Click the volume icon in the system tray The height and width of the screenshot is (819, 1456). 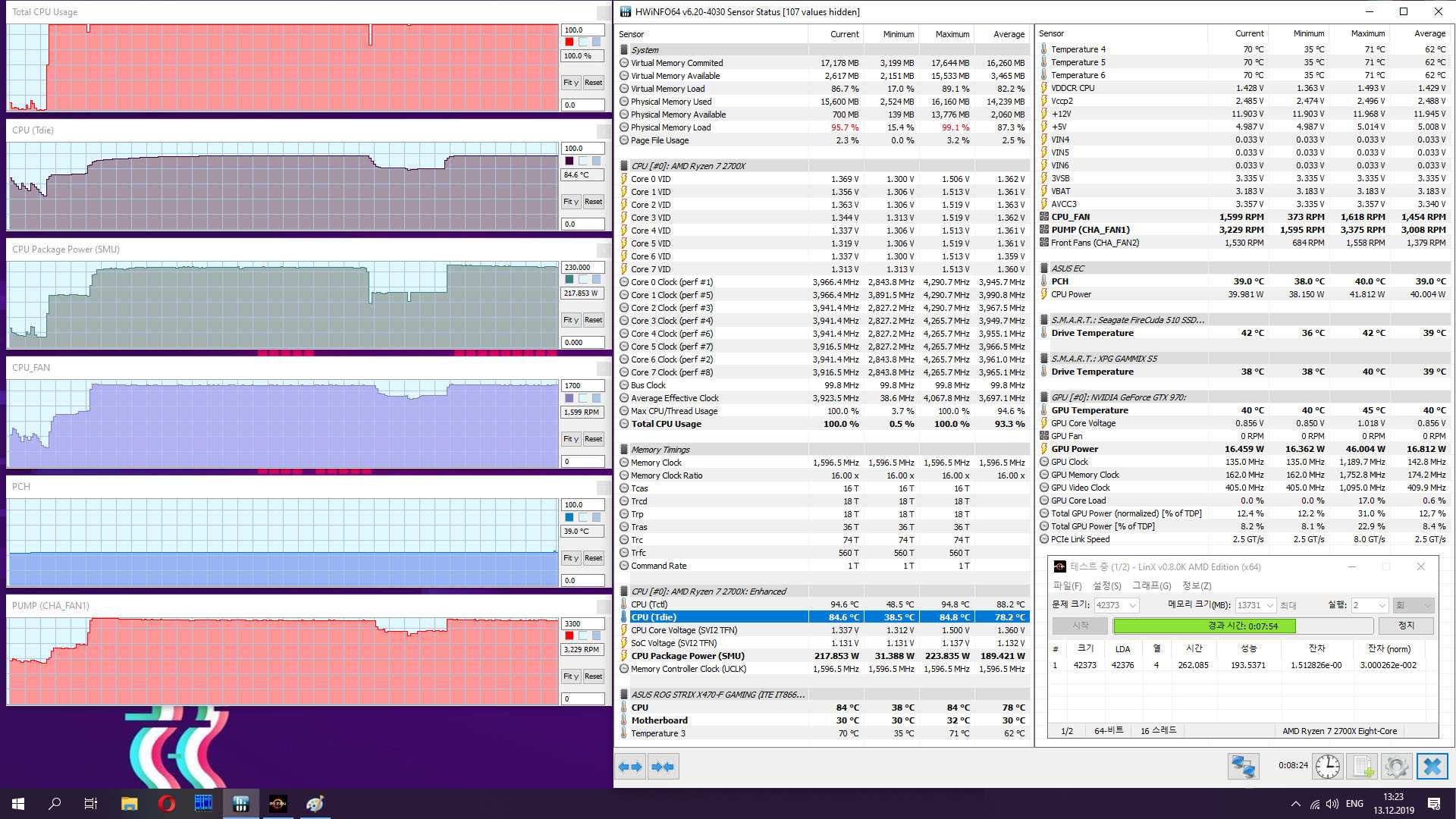(1332, 803)
